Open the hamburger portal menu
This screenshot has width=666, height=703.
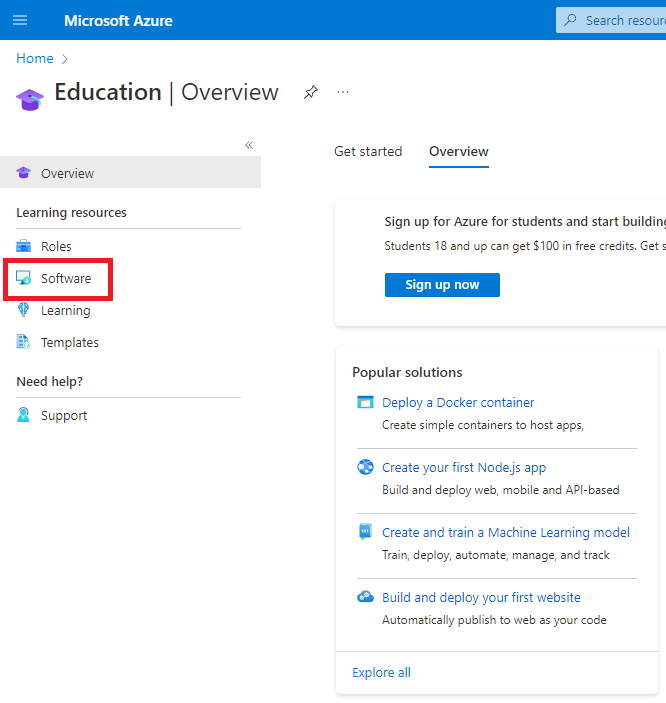tap(20, 20)
